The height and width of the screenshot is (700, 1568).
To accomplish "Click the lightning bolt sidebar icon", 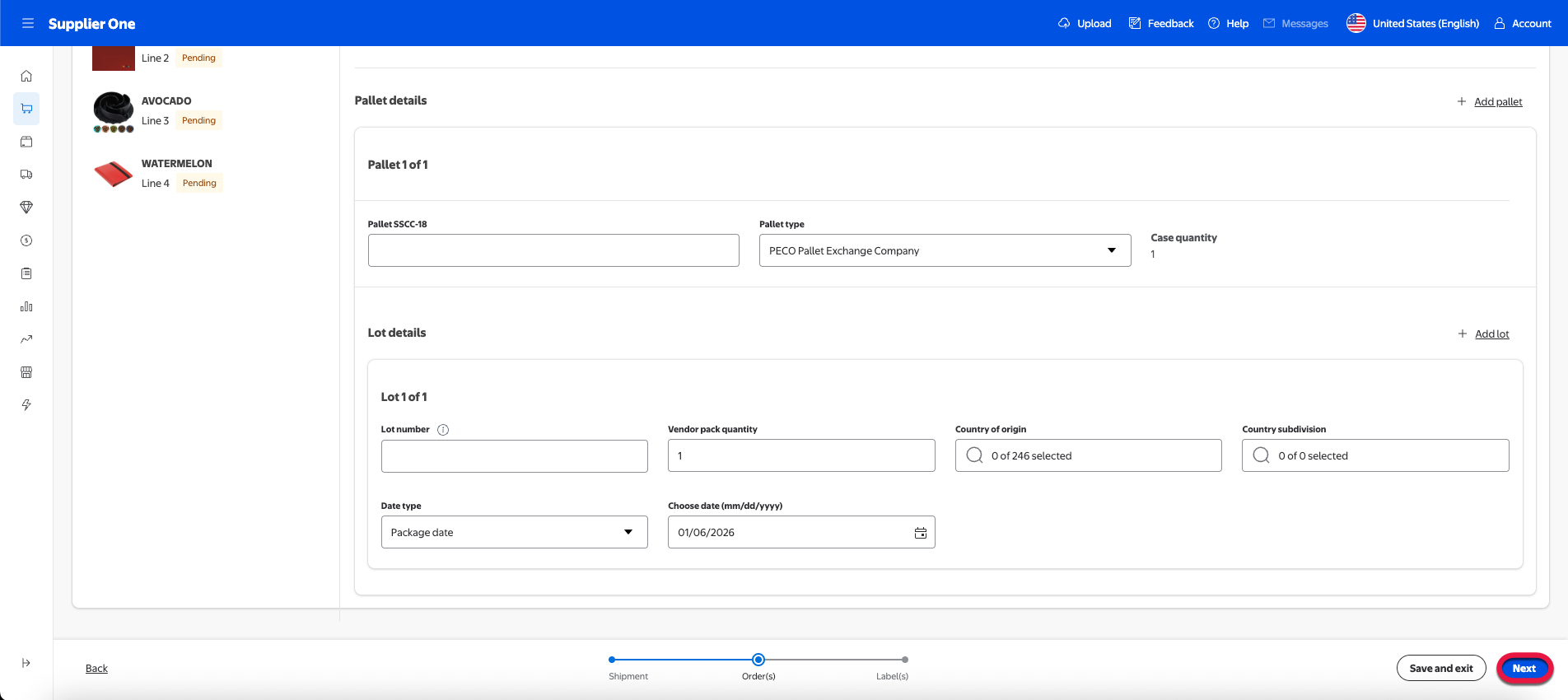I will click(26, 405).
